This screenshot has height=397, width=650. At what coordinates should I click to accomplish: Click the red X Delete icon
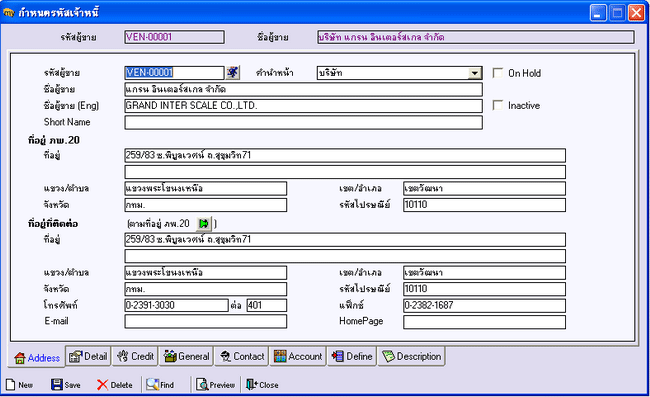click(x=102, y=385)
